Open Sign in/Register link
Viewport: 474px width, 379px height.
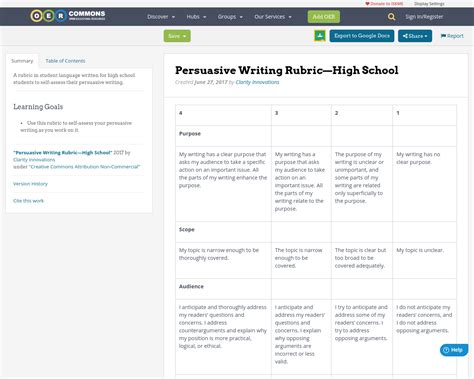[424, 17]
